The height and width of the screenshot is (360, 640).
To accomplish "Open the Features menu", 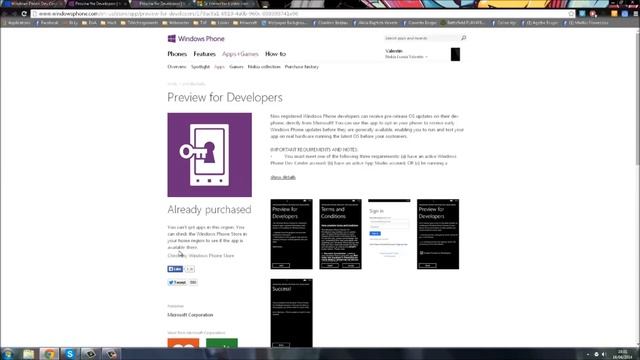I will tap(204, 54).
